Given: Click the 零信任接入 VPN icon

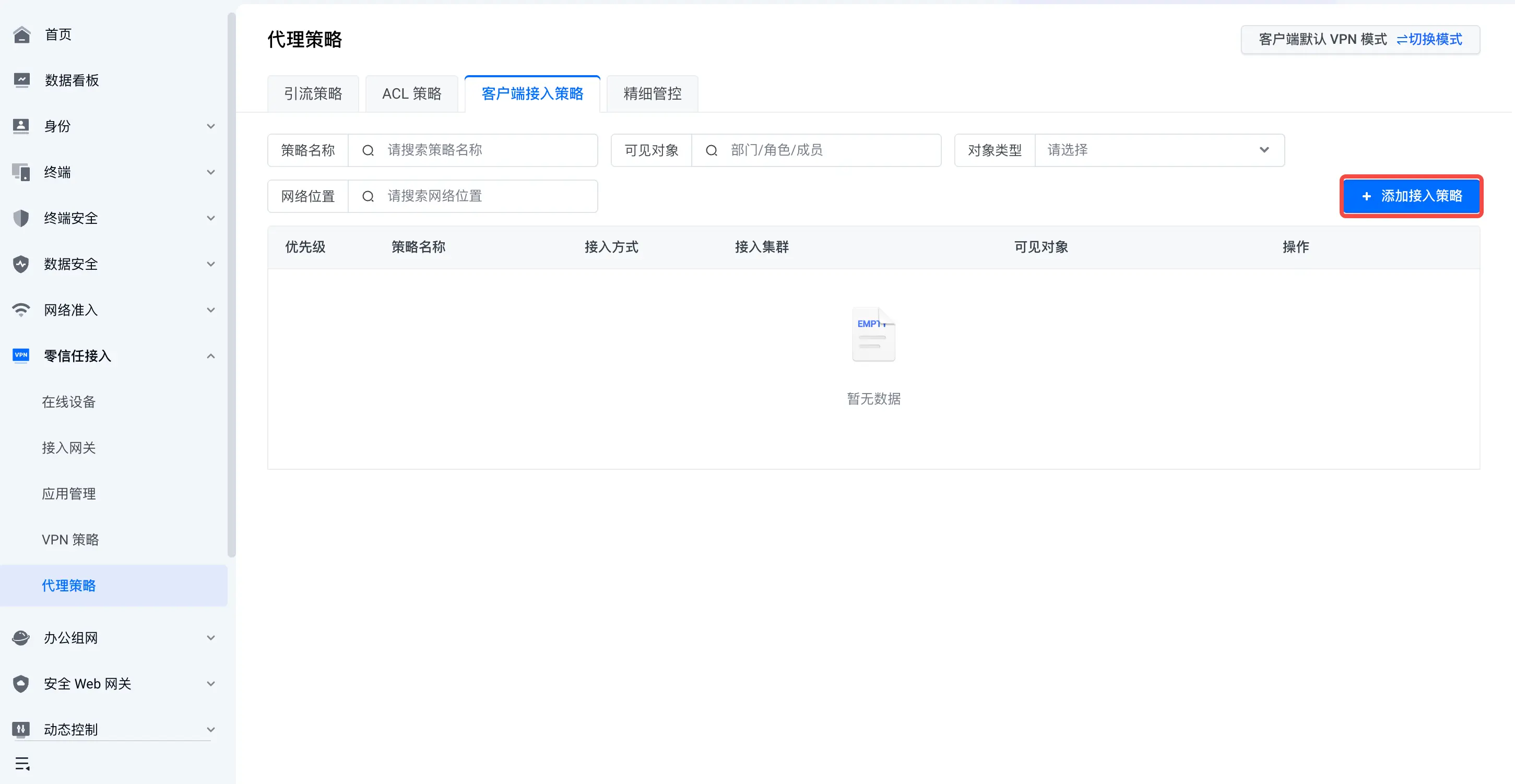Looking at the screenshot, I should pyautogui.click(x=21, y=355).
